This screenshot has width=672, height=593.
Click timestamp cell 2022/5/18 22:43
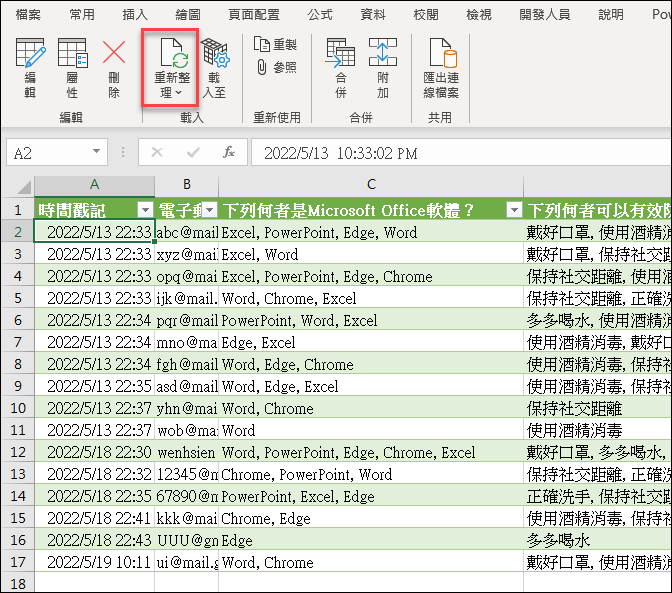(94, 540)
